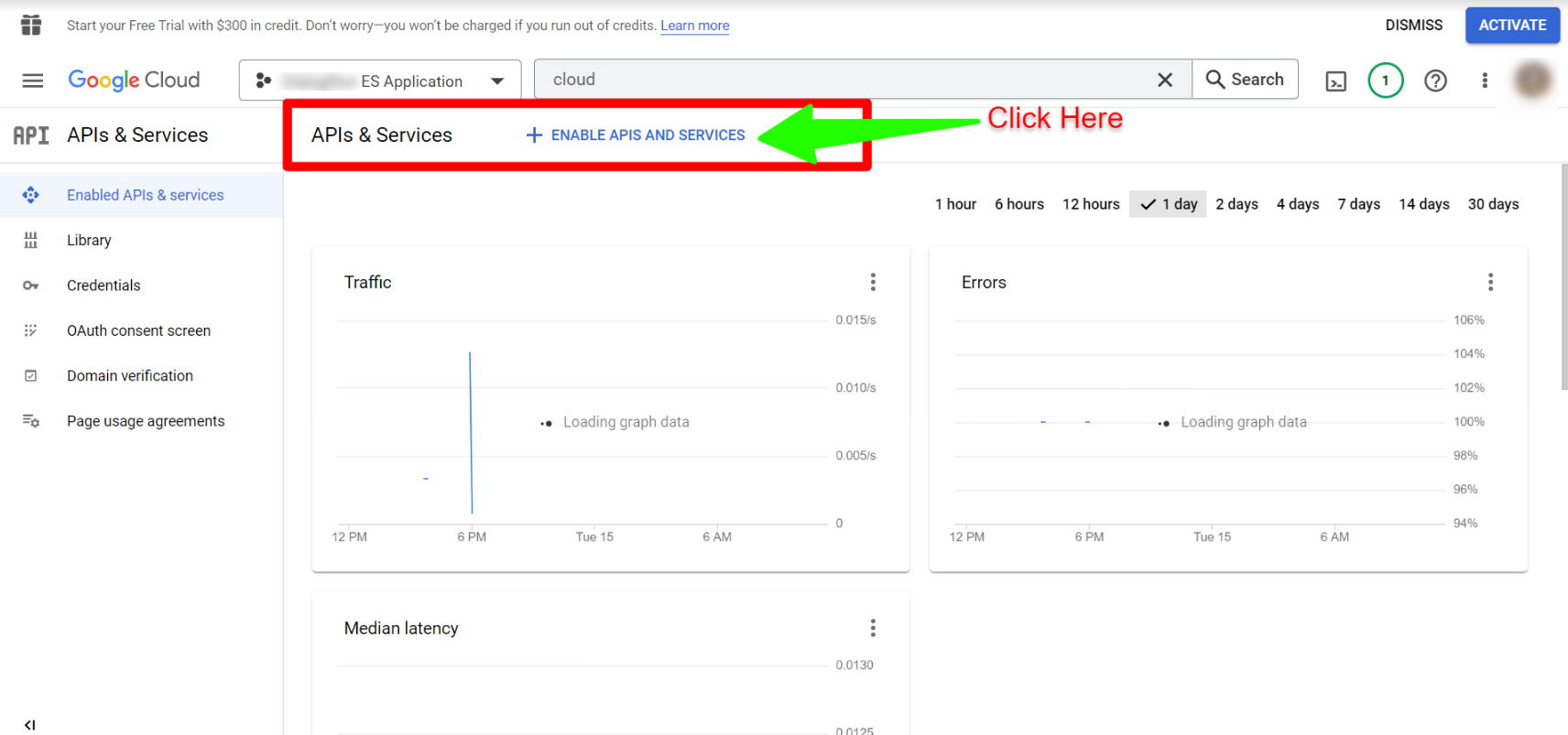Click Enable APIs and Services
This screenshot has width=1568, height=735.
636,135
